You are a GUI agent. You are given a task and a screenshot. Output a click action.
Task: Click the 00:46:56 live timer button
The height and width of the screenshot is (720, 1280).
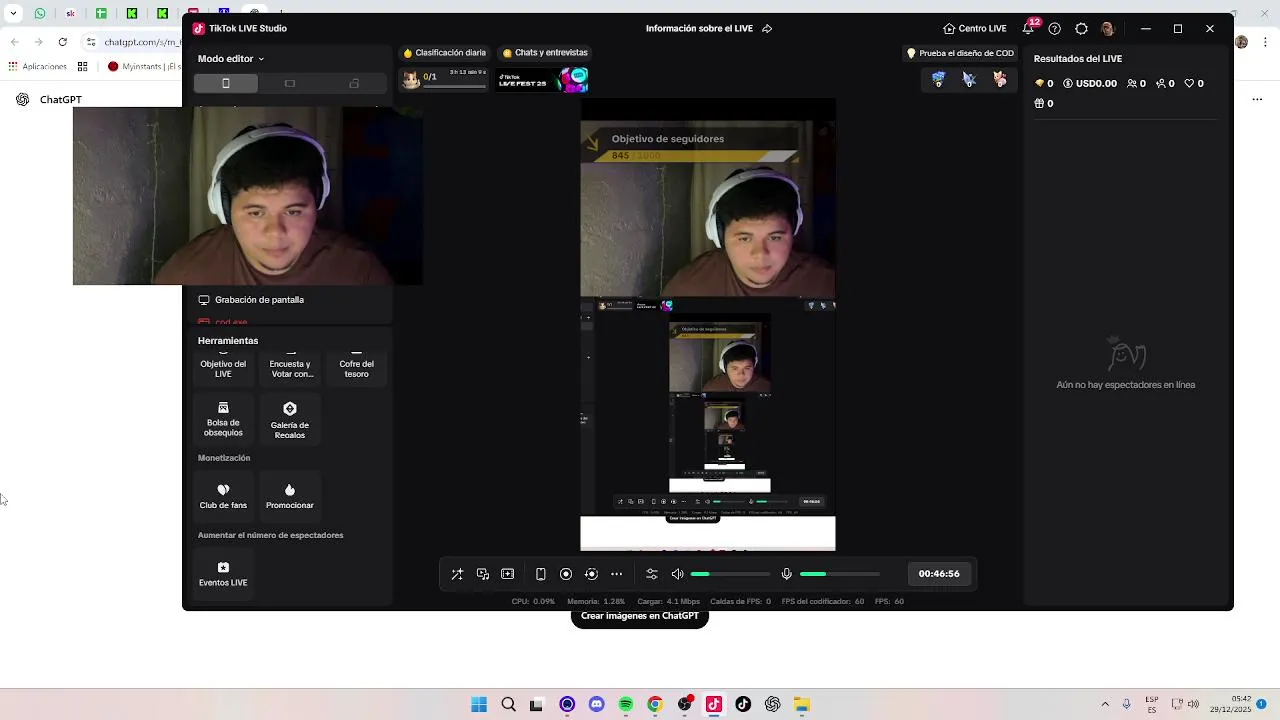(x=939, y=574)
